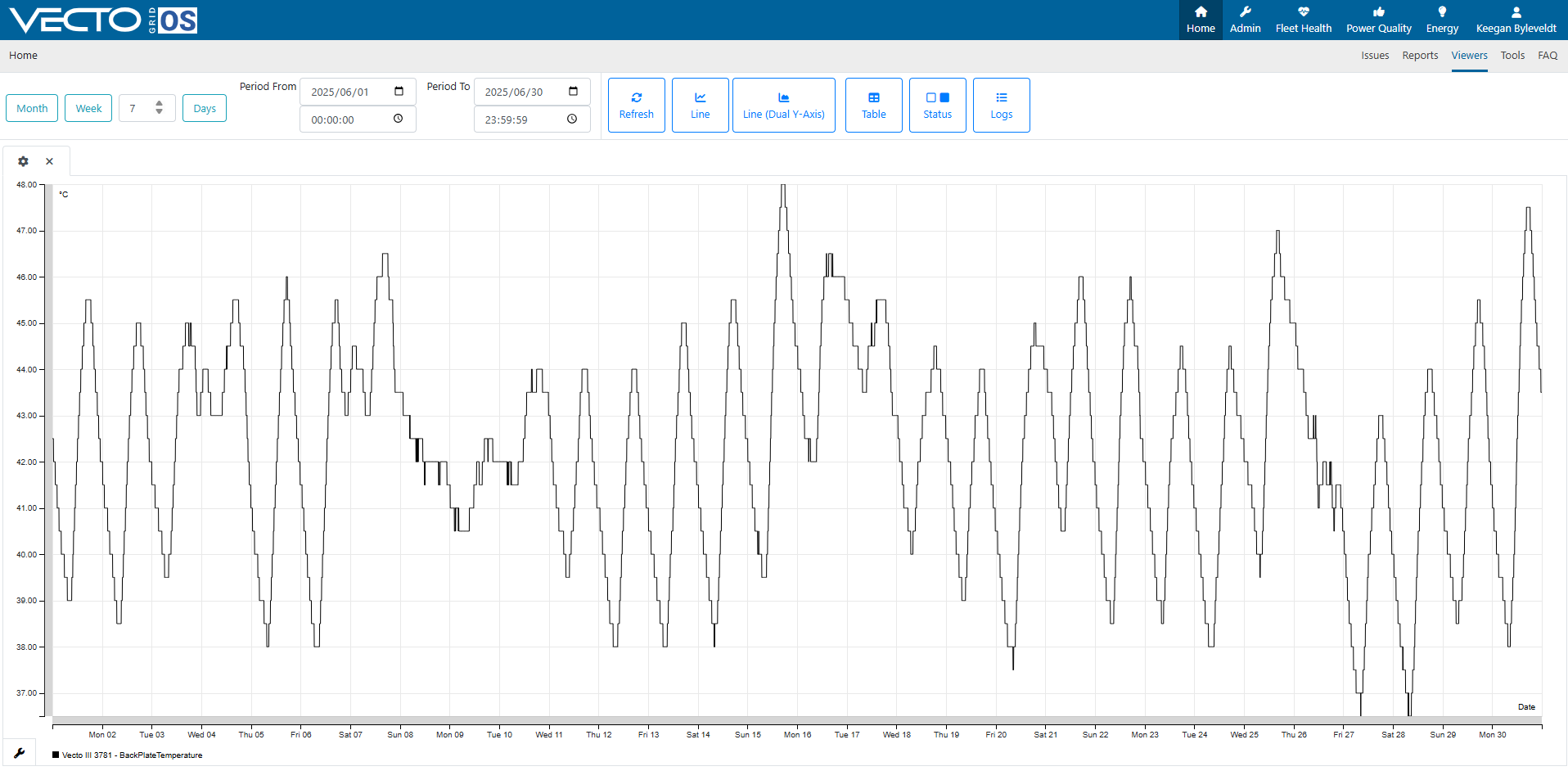Viewport: 1568px width, 771px height.
Task: Open chart settings gear on the tab
Action: point(23,161)
